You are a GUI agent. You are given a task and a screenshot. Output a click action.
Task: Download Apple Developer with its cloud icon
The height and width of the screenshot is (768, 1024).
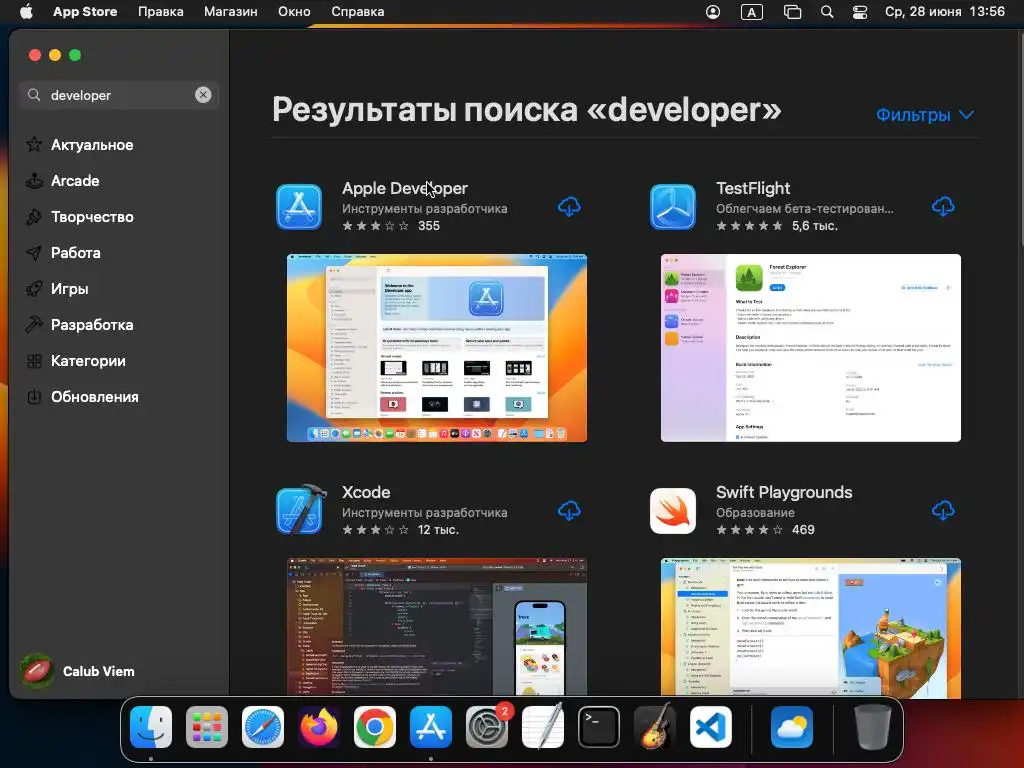(x=569, y=207)
